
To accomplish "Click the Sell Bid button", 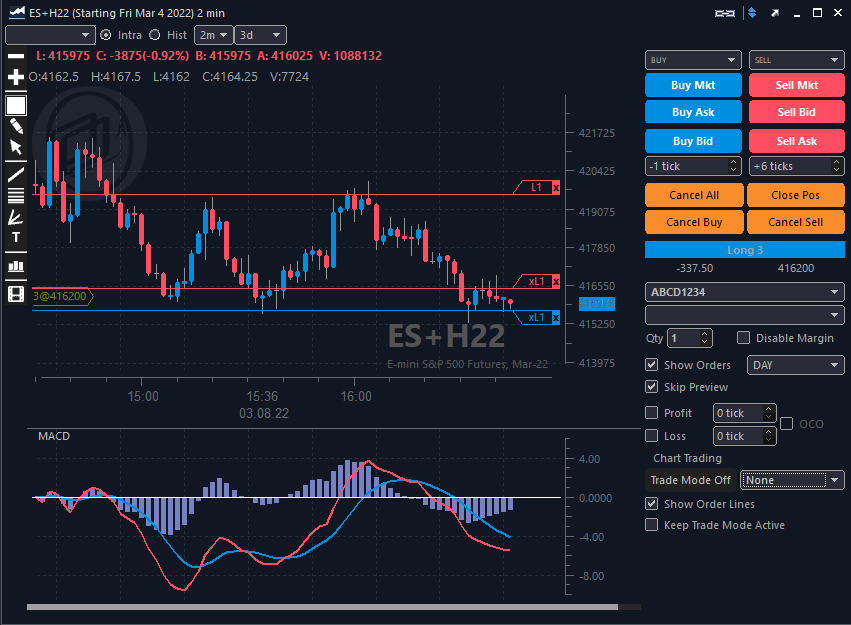I will (x=796, y=112).
